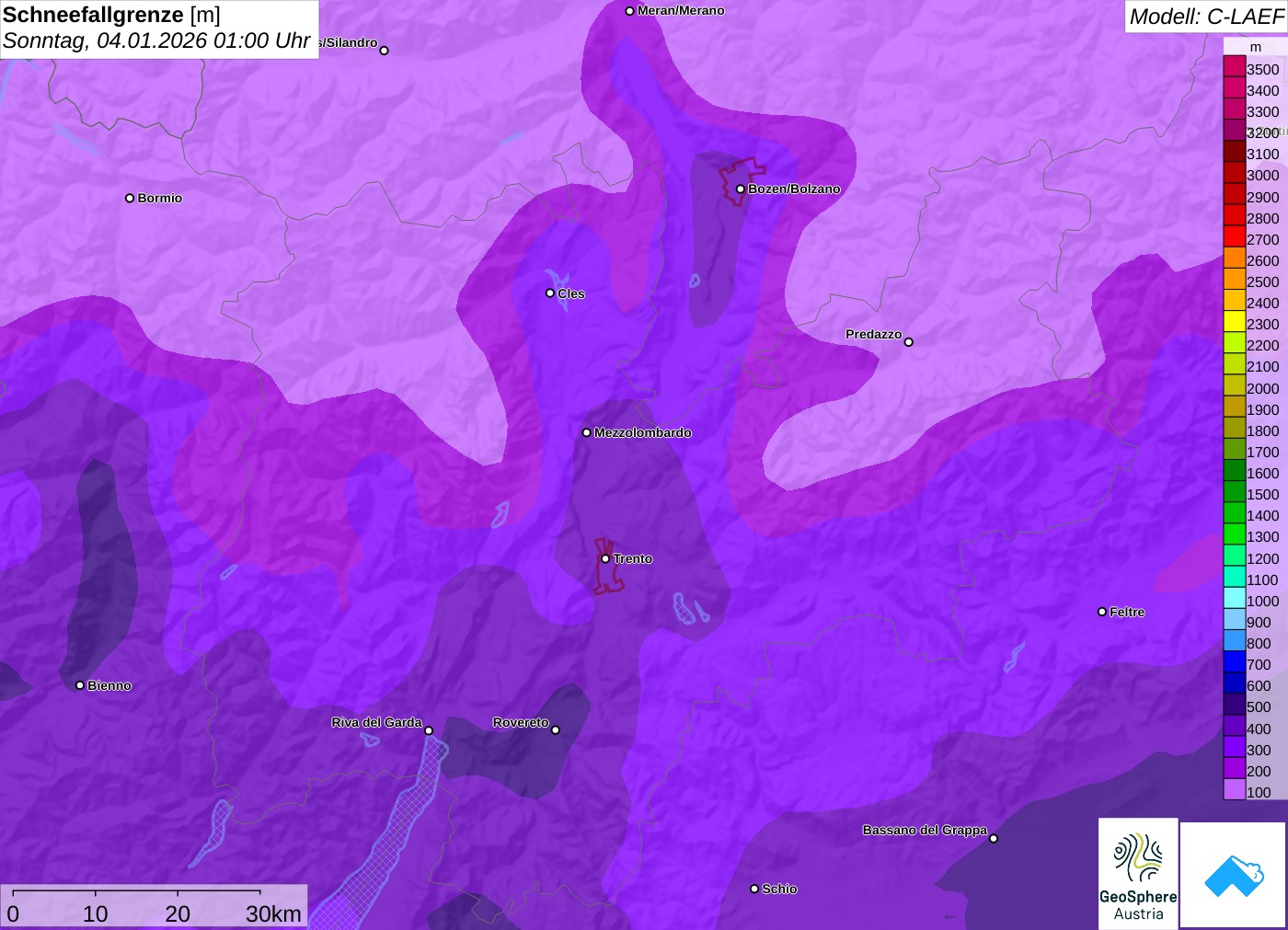Click the Meran/Merano city marker

point(629,11)
